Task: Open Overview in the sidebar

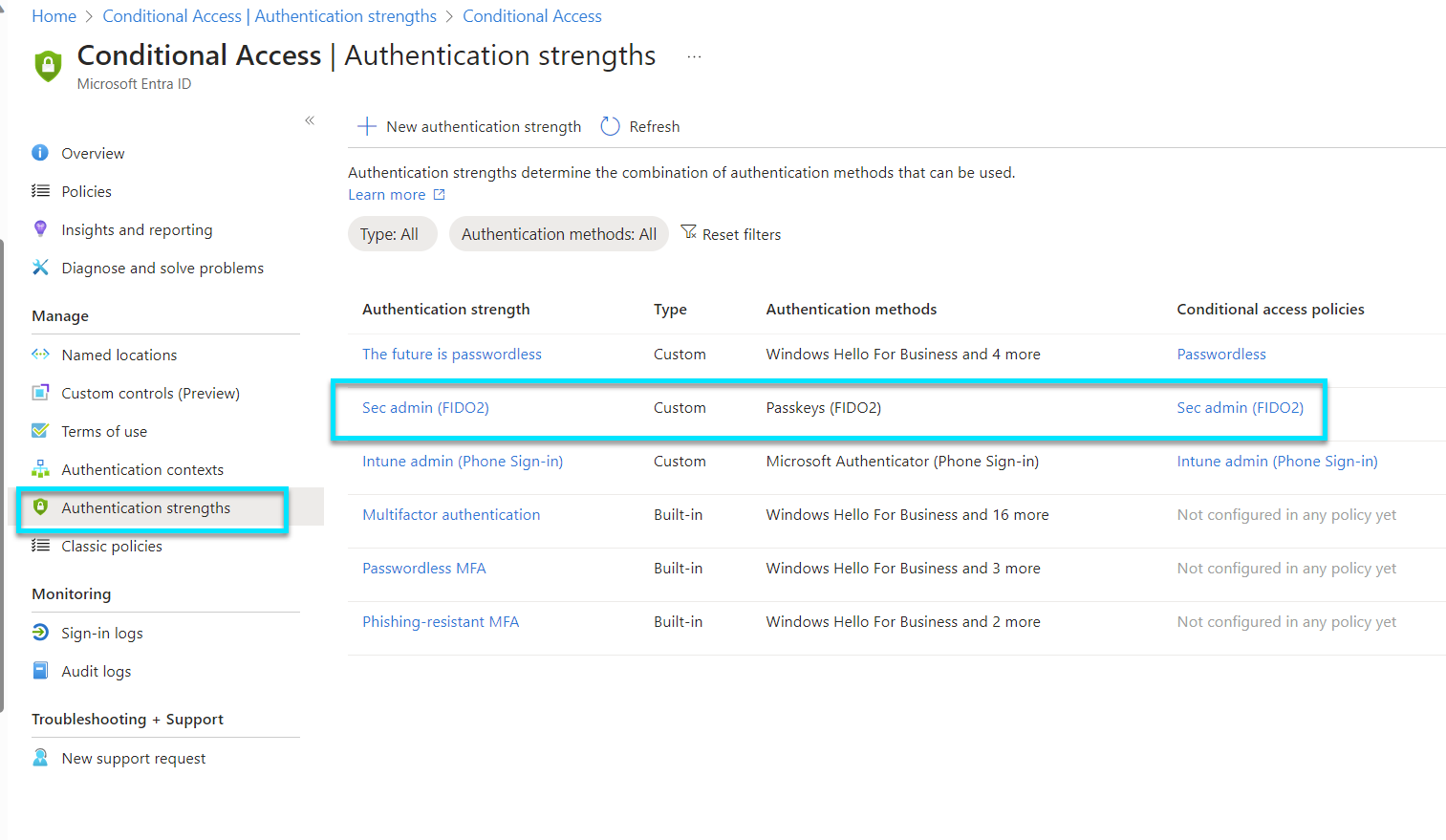Action: click(x=93, y=153)
